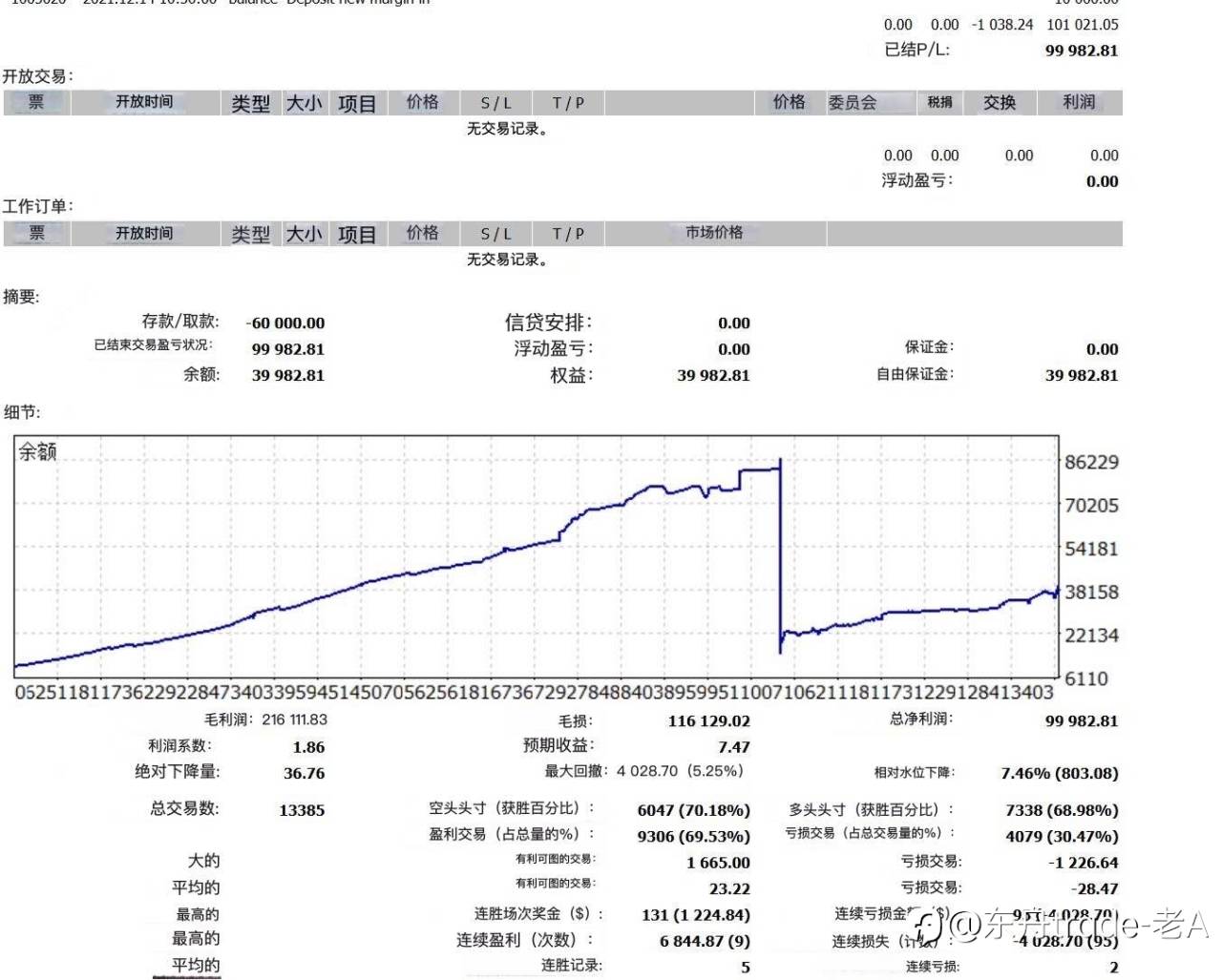Click the 总净利润 label
The image size is (1222, 980).
click(921, 719)
